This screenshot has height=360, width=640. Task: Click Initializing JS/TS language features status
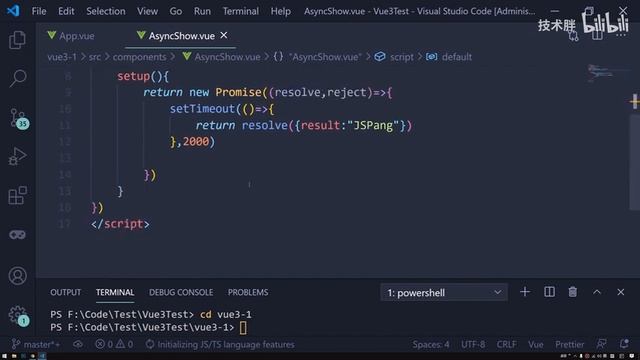click(x=220, y=344)
